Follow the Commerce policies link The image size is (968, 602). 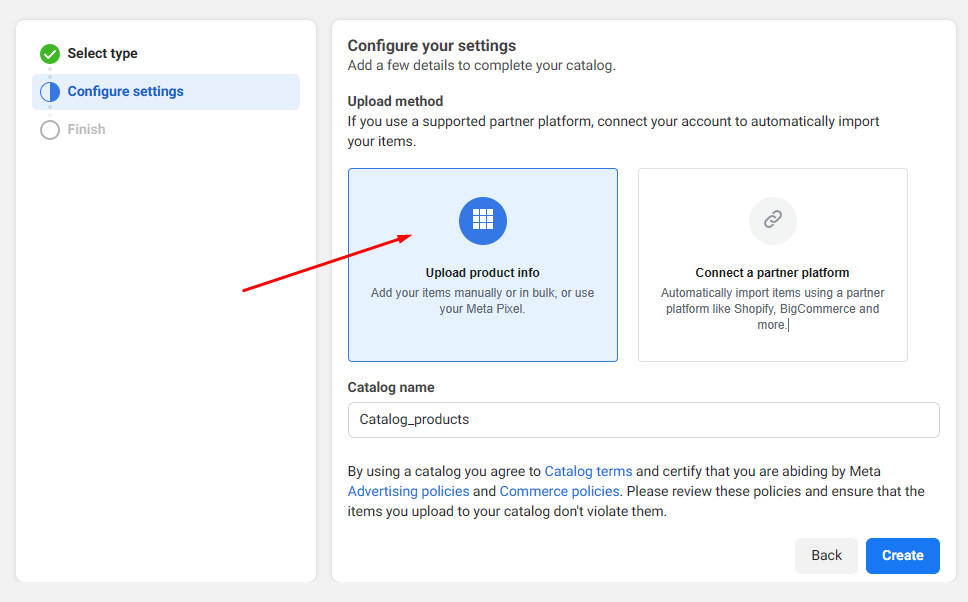click(559, 491)
